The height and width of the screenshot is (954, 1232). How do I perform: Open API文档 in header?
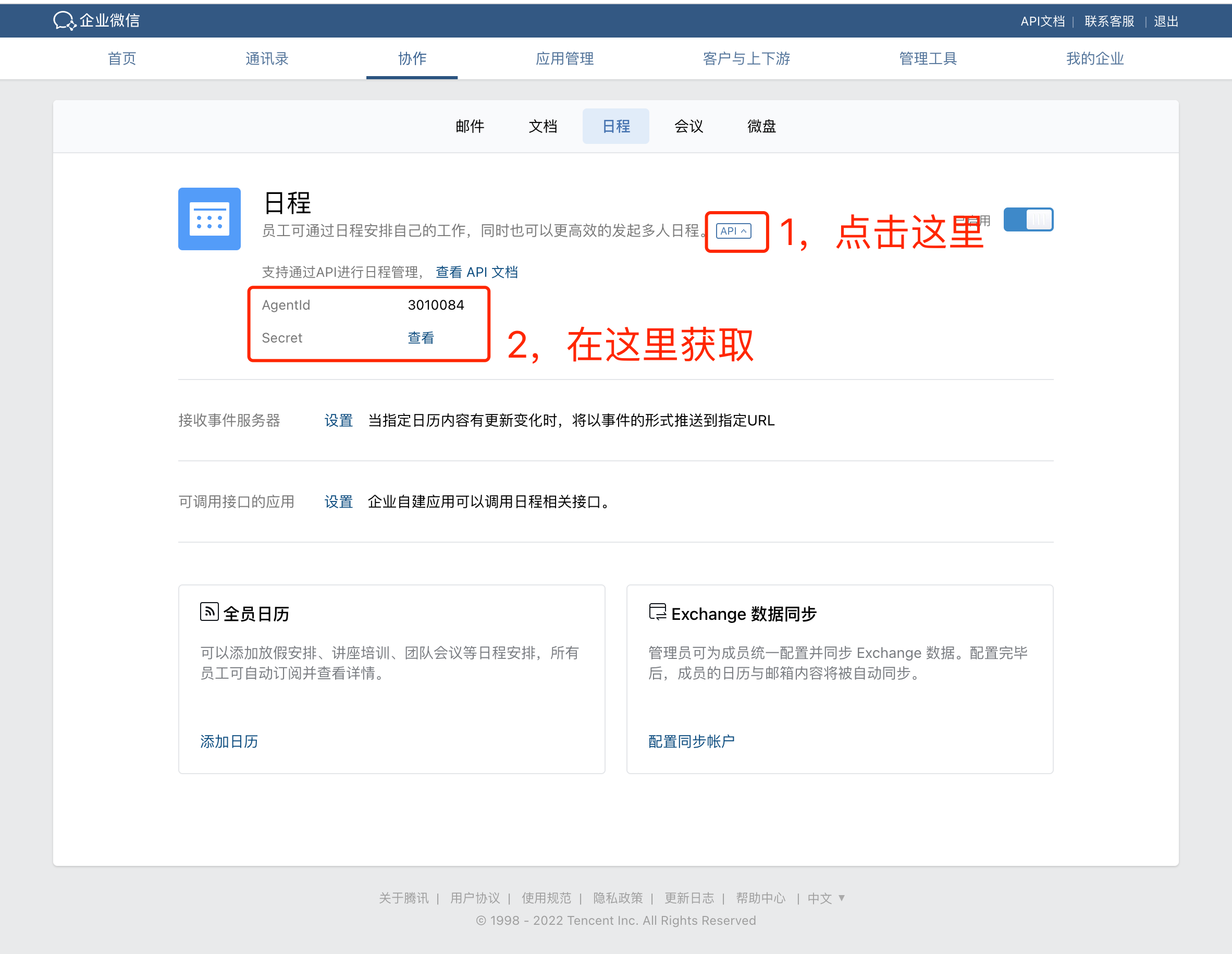pos(1042,21)
